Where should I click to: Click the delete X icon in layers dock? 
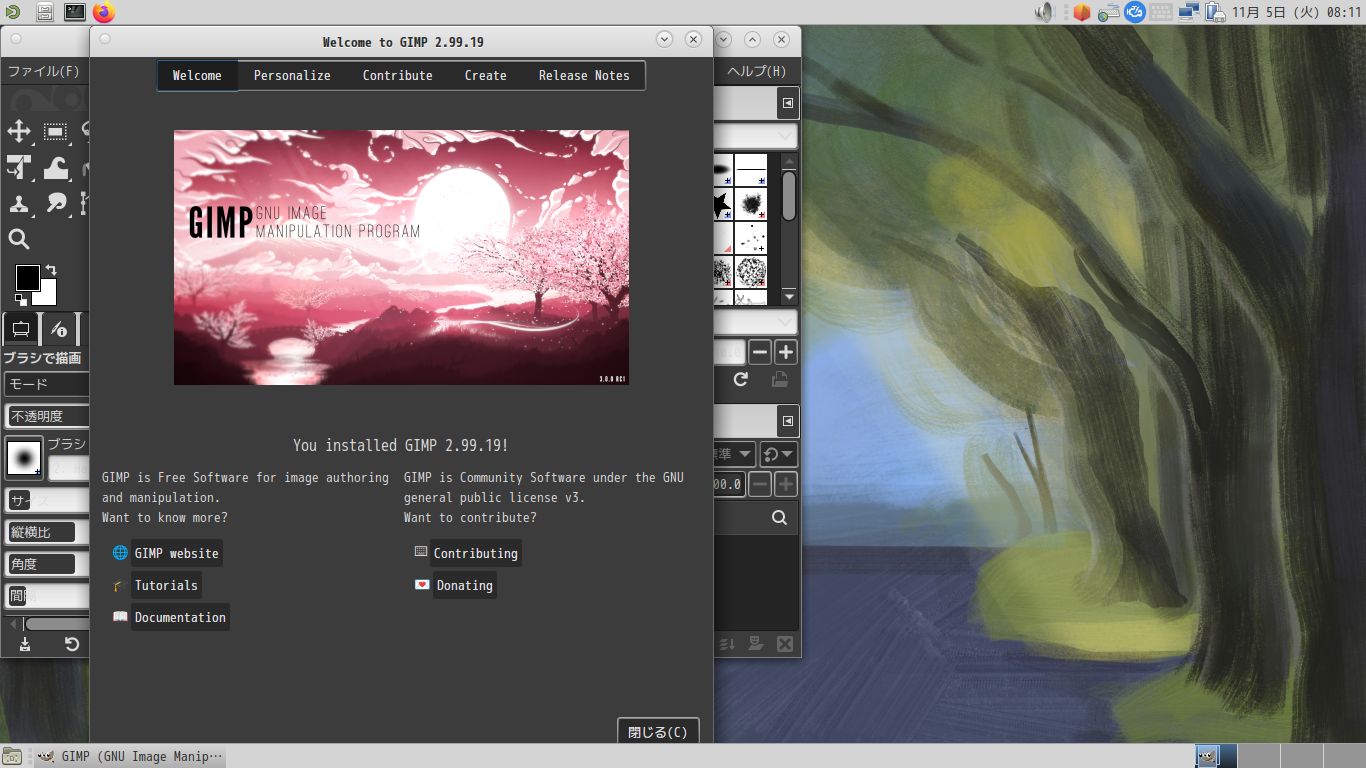tap(785, 644)
